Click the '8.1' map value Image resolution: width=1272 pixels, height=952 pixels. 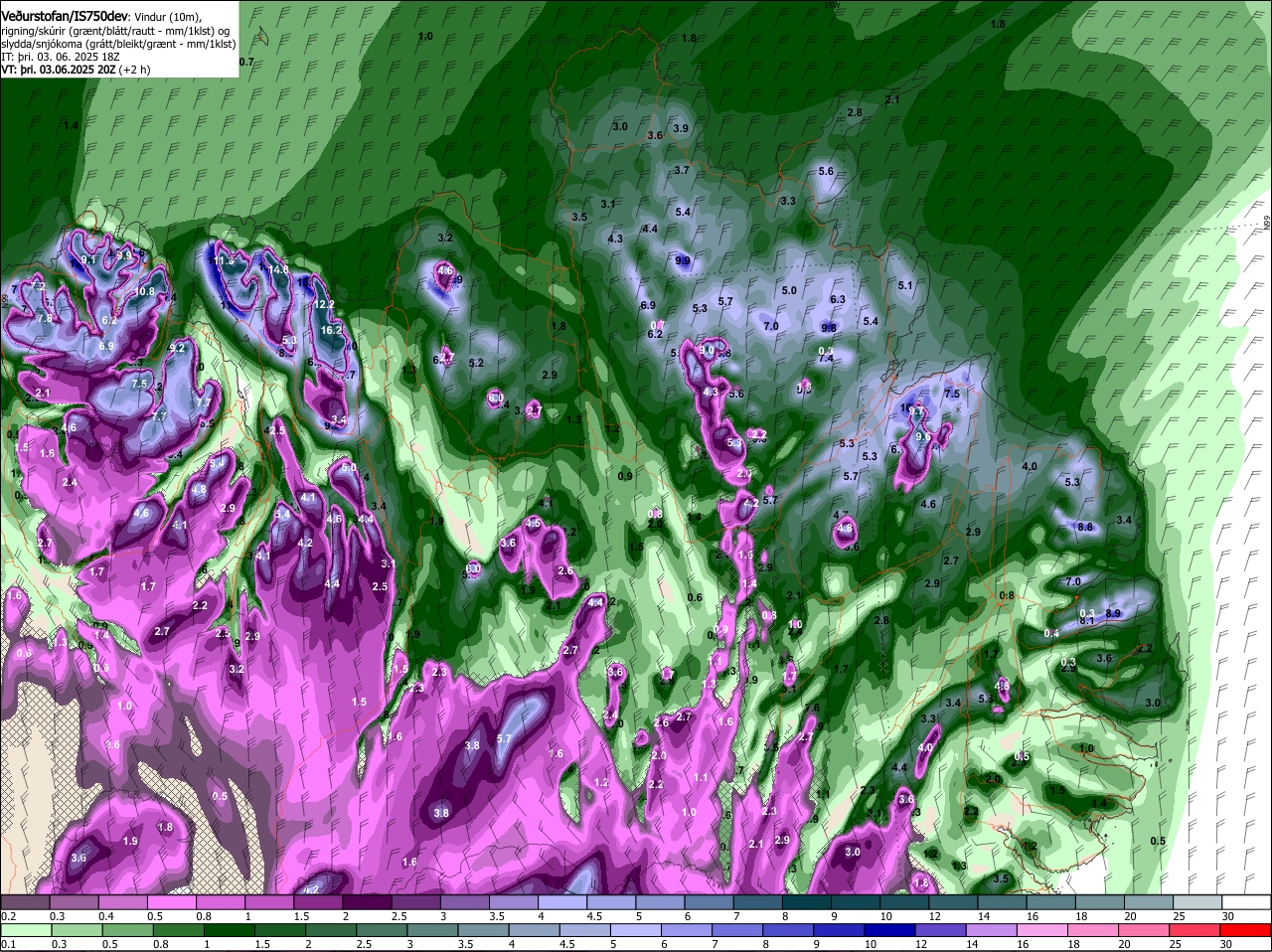[x=1087, y=621]
